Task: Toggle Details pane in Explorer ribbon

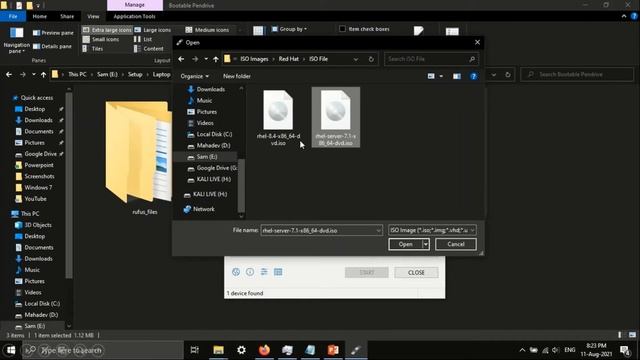Action: pos(52,47)
